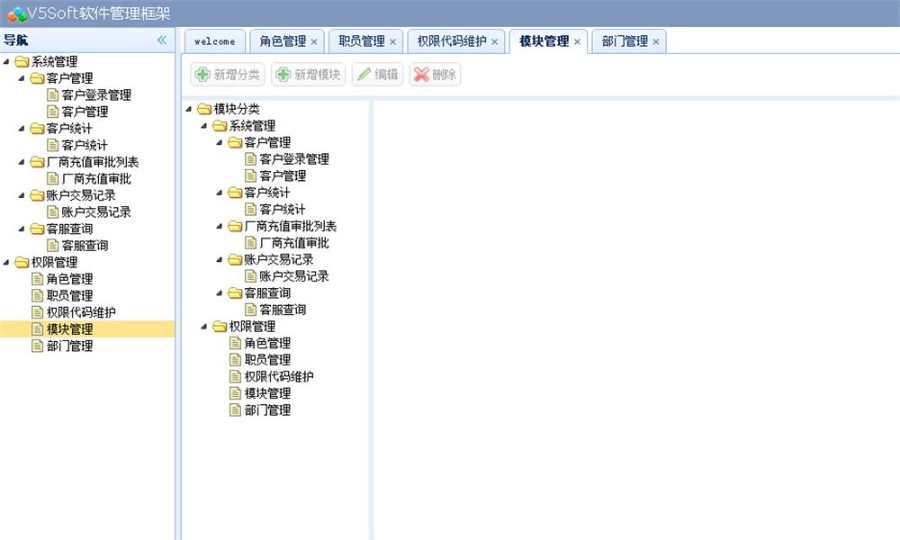Collapse 客服查询 folder in module tree
900x540 pixels.
pyautogui.click(x=220, y=293)
